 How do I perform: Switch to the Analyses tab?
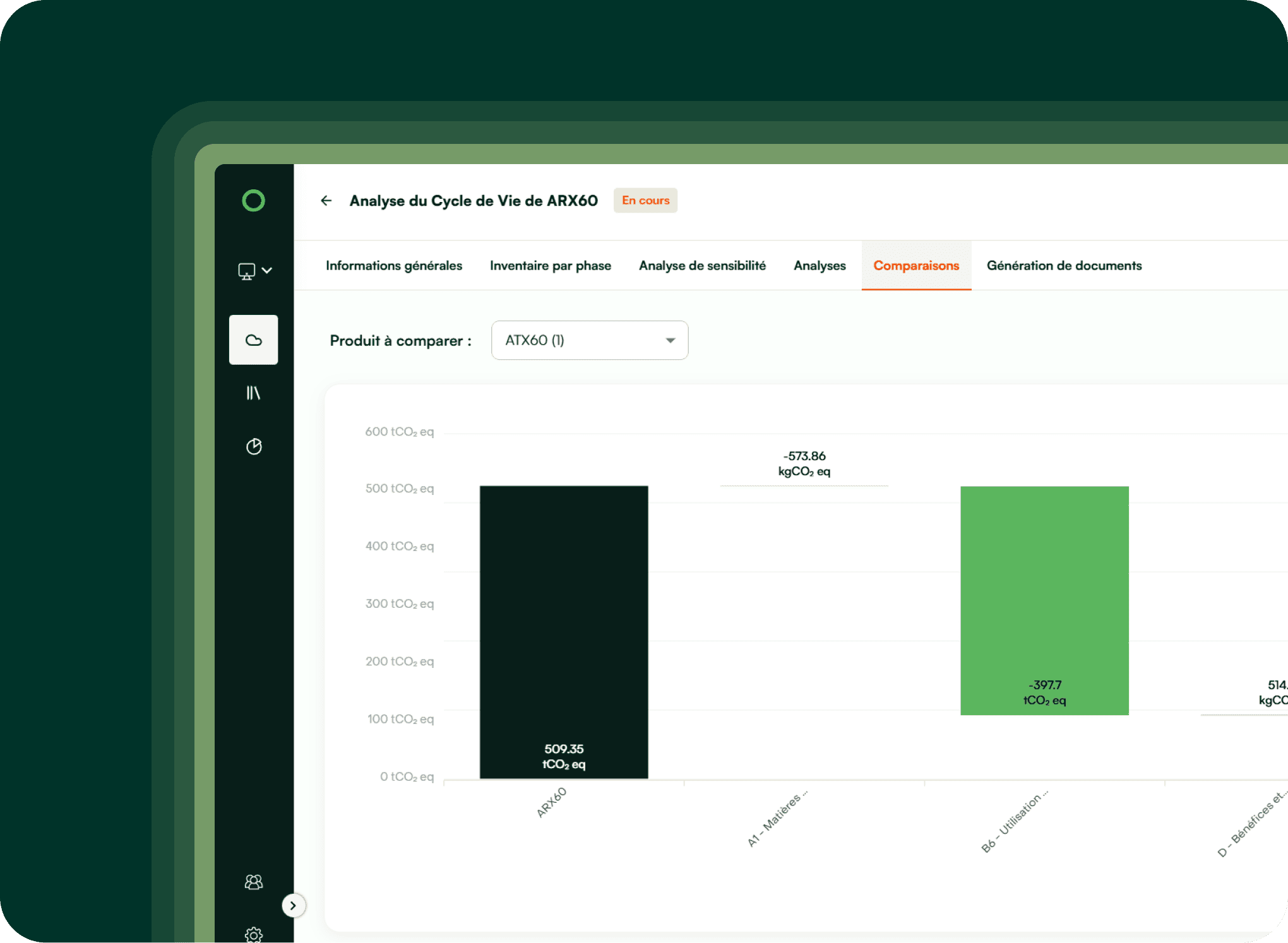pos(819,265)
